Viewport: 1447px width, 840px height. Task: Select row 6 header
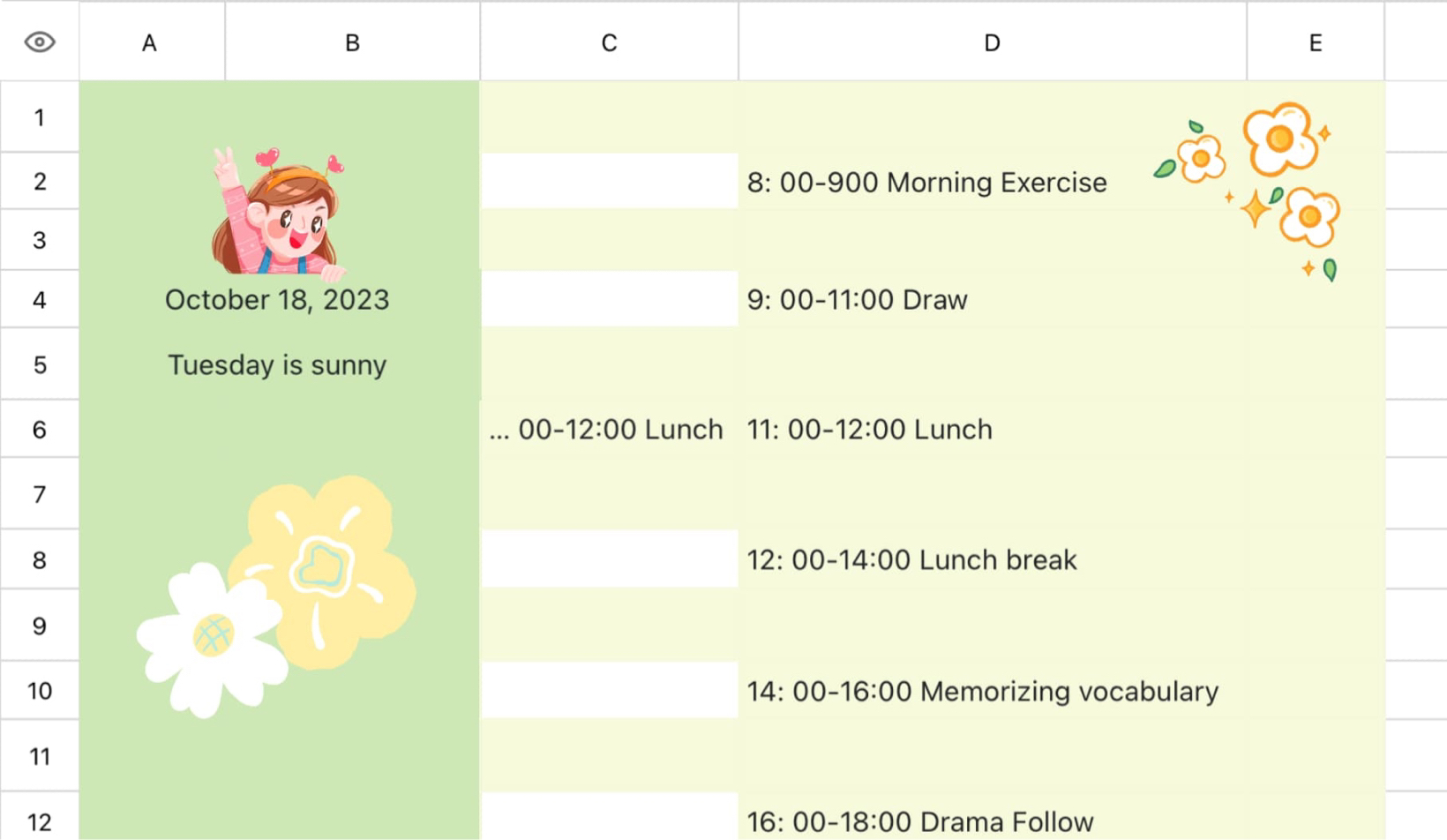click(40, 430)
